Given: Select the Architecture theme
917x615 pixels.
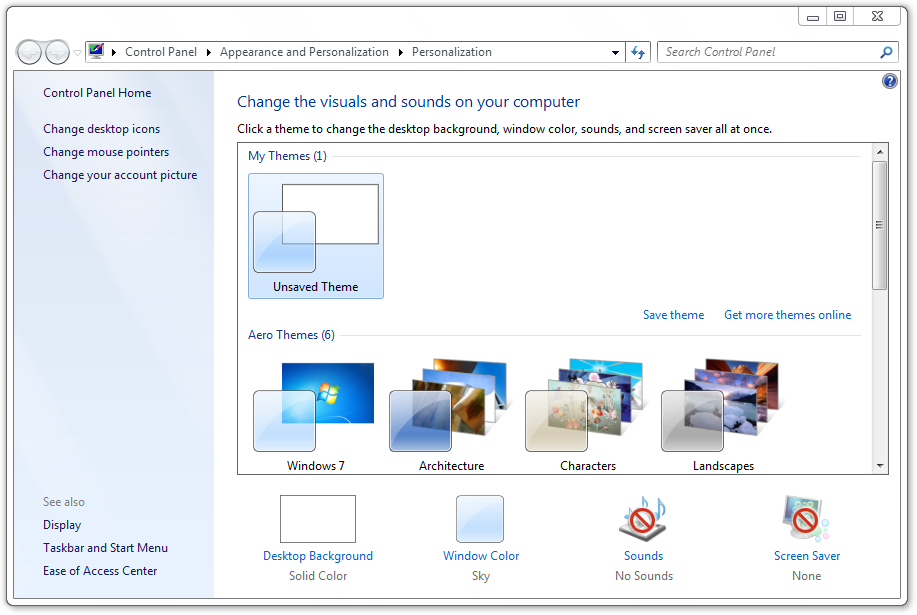Looking at the screenshot, I should pos(451,416).
